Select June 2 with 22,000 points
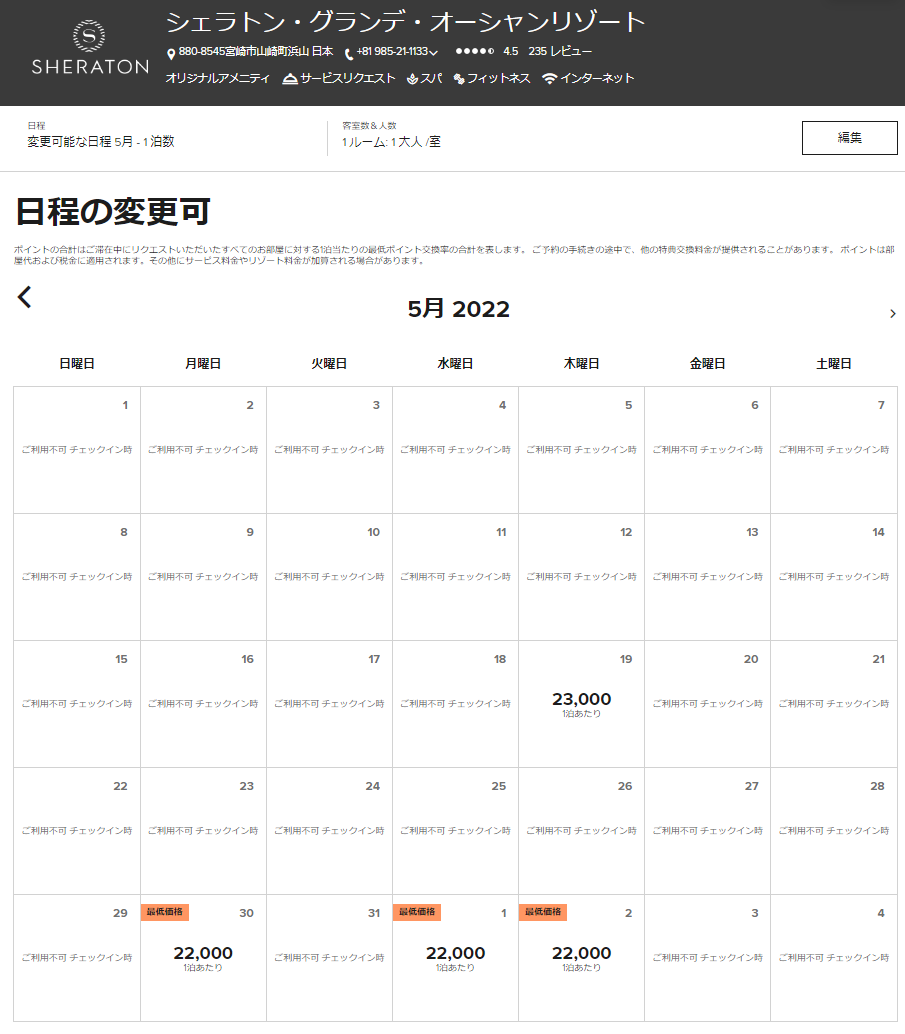 tap(581, 957)
